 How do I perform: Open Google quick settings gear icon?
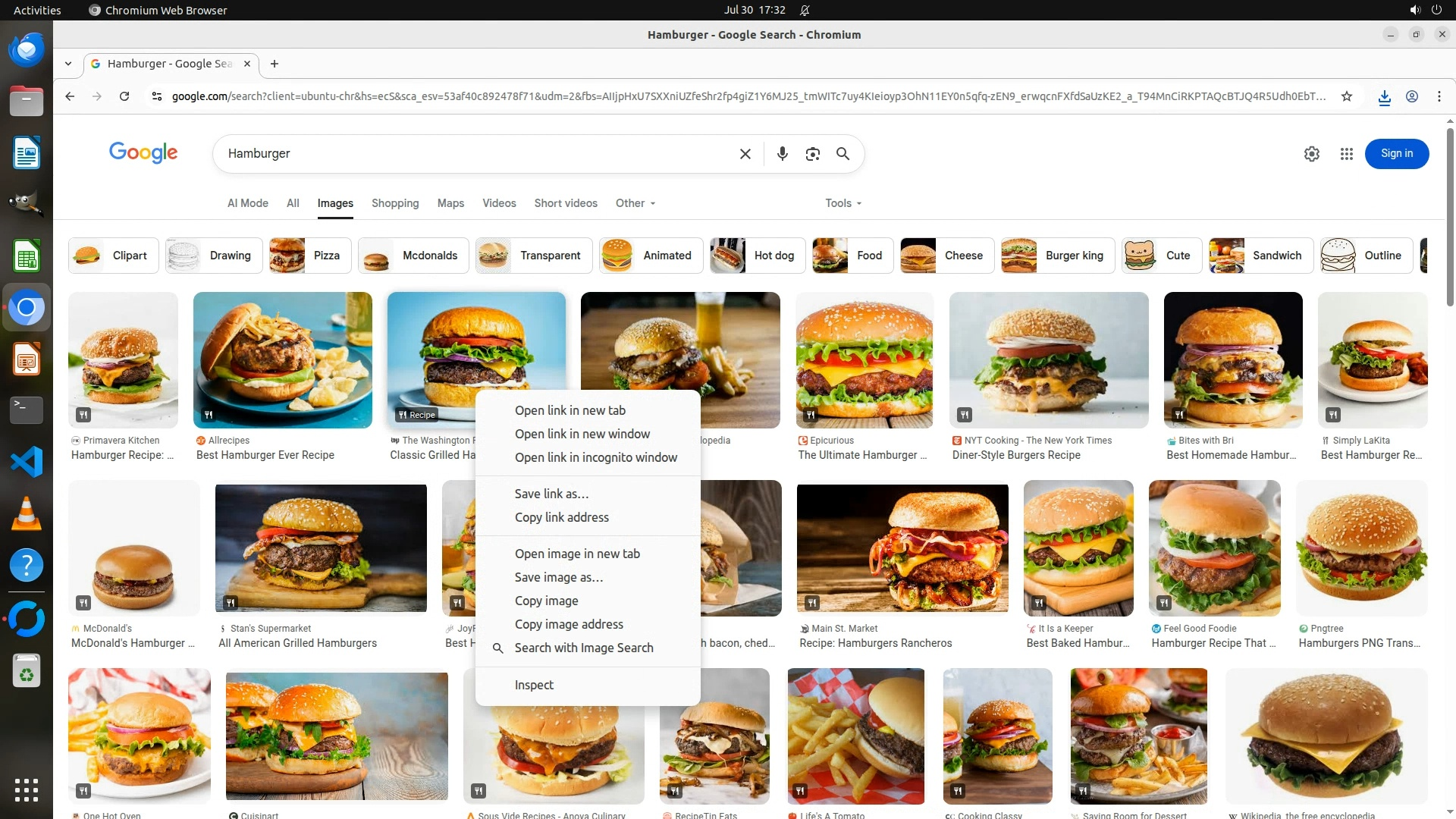coord(1311,154)
